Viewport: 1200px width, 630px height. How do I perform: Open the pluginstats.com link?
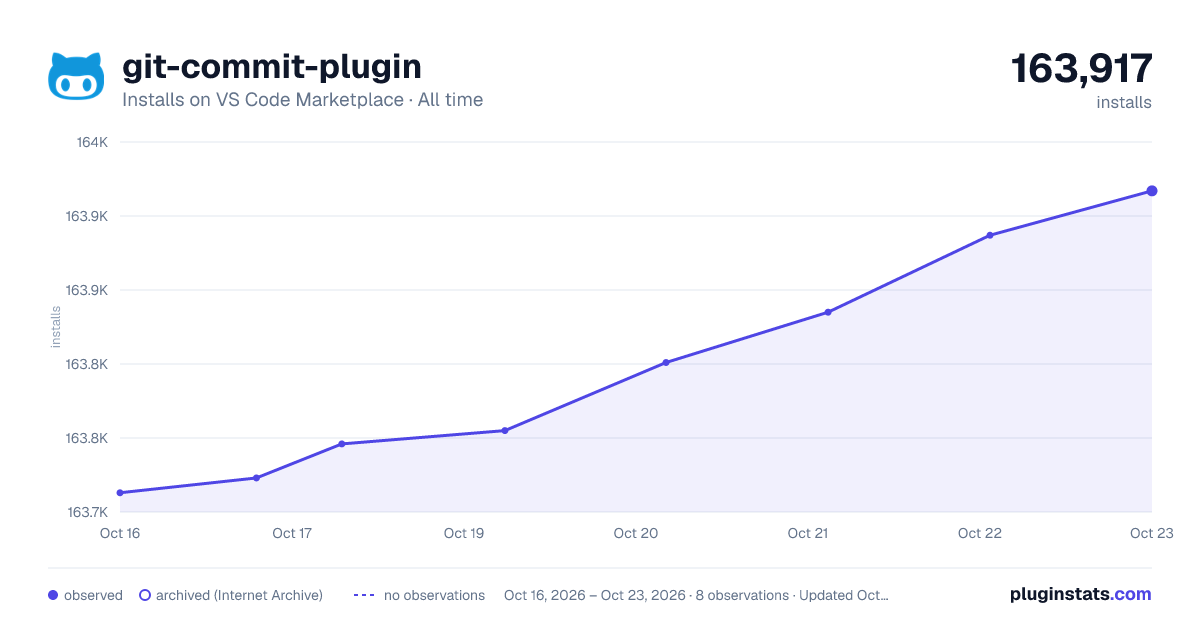pyautogui.click(x=1081, y=594)
